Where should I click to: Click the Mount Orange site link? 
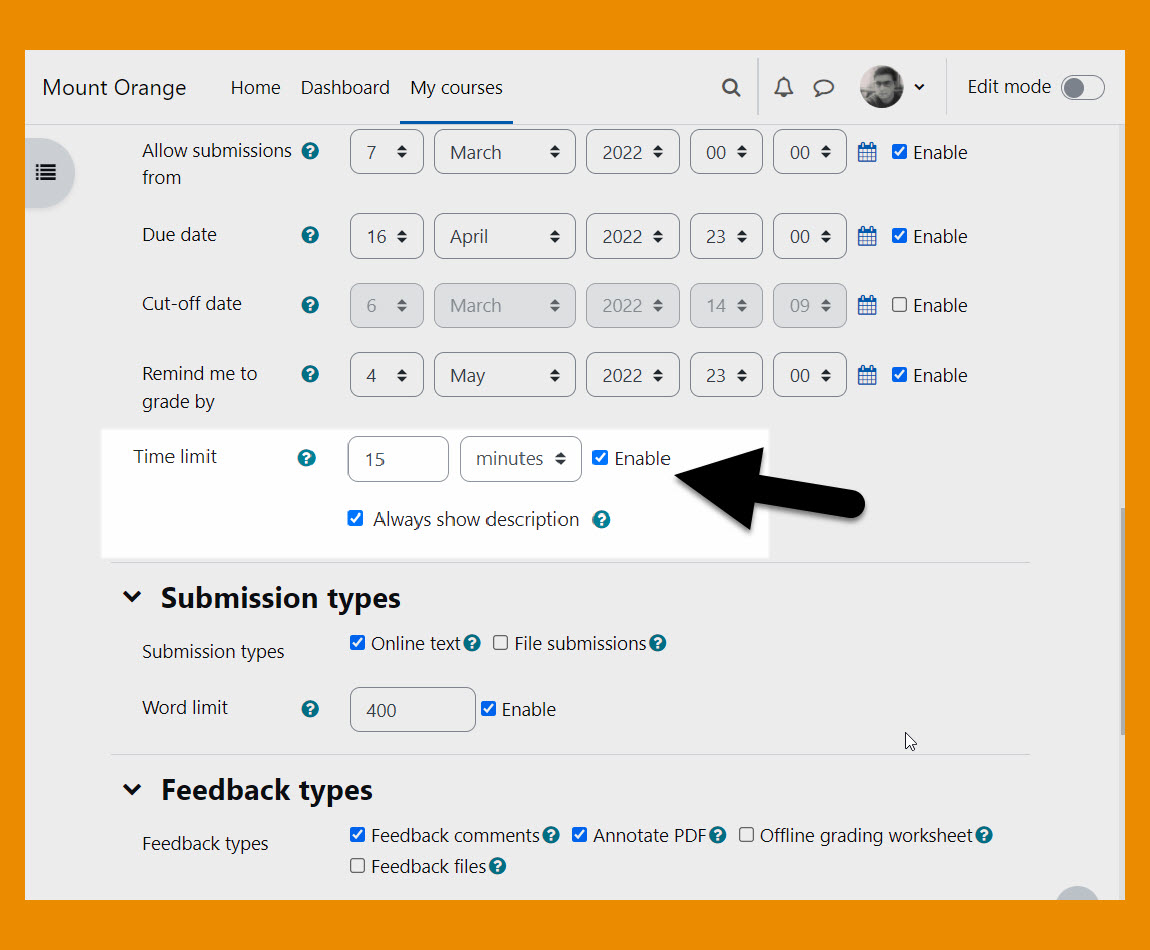[x=114, y=88]
